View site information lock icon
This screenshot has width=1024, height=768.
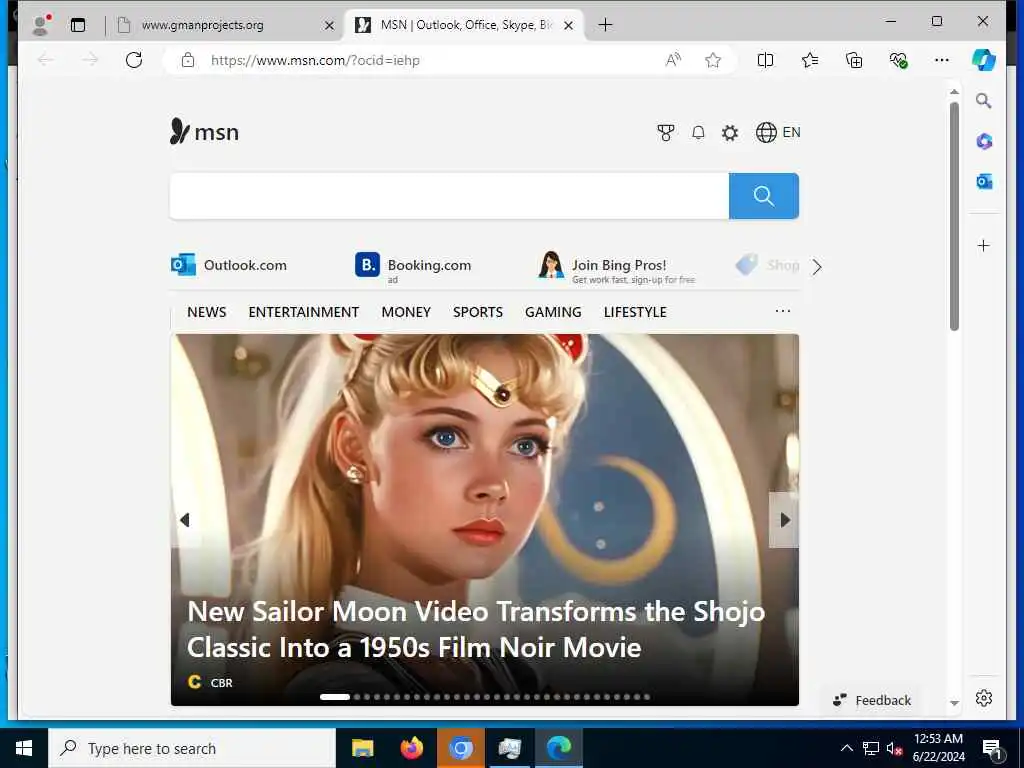tap(188, 60)
